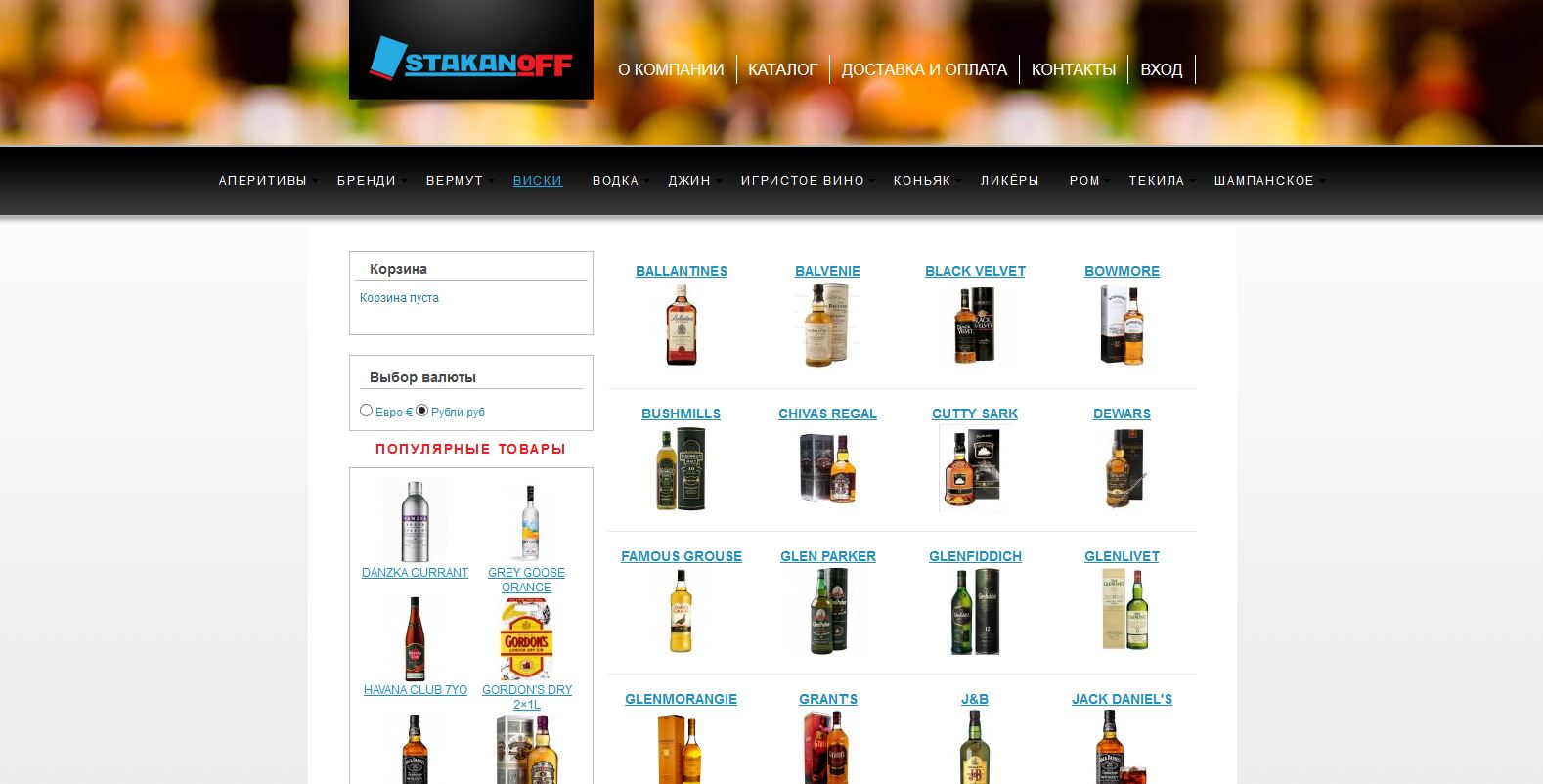Browse the ДЖИН category
The width and height of the screenshot is (1543, 784).
click(x=689, y=181)
